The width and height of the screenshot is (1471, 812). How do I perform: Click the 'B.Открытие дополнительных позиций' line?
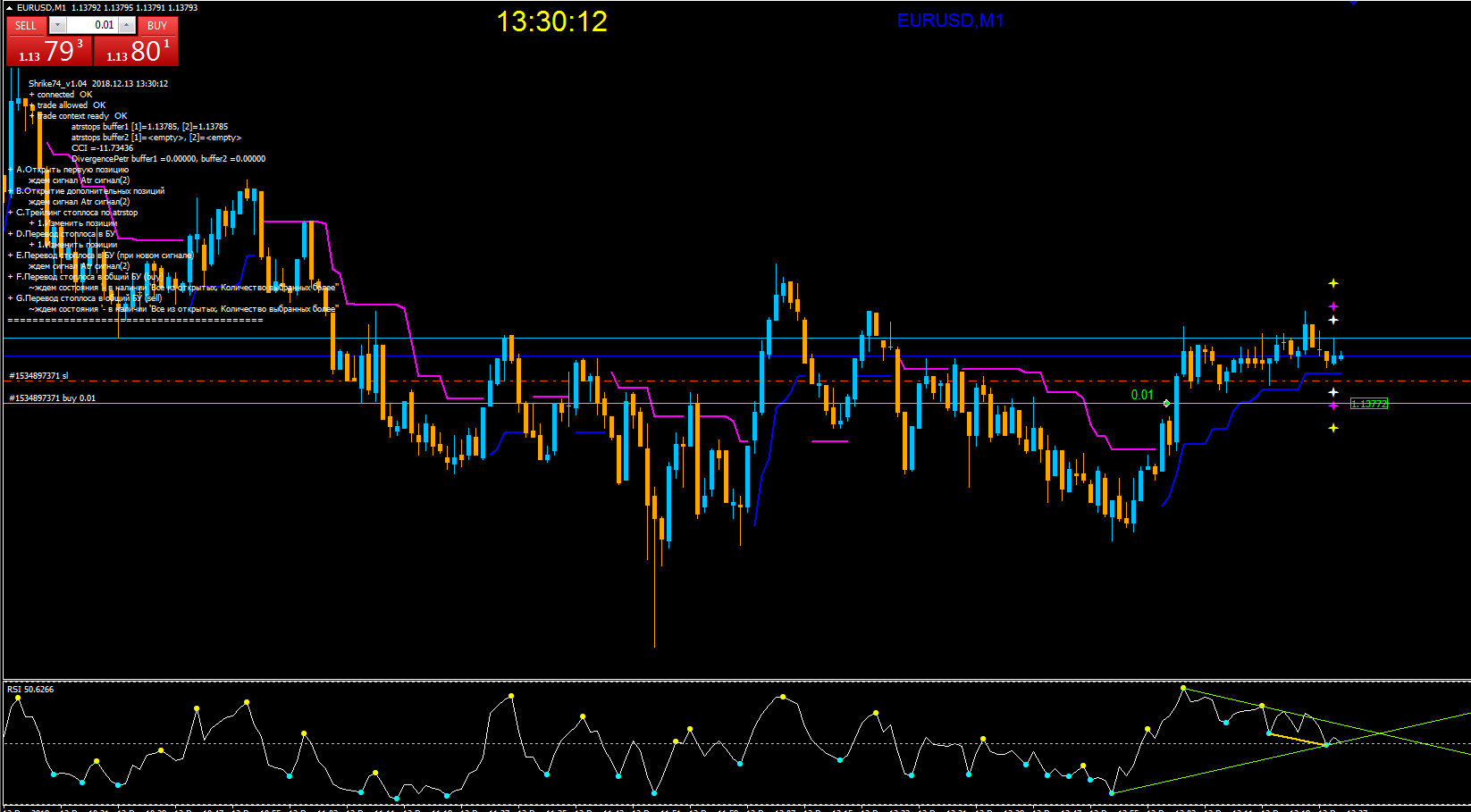point(86,191)
